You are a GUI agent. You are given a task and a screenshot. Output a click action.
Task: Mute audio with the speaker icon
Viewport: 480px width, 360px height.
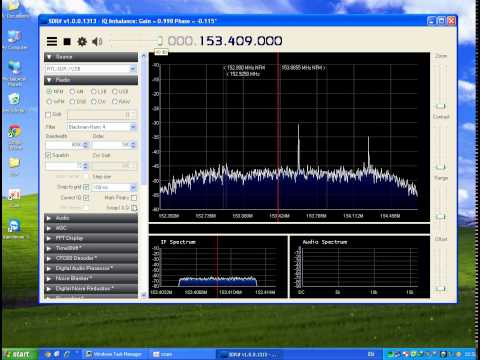(97, 42)
